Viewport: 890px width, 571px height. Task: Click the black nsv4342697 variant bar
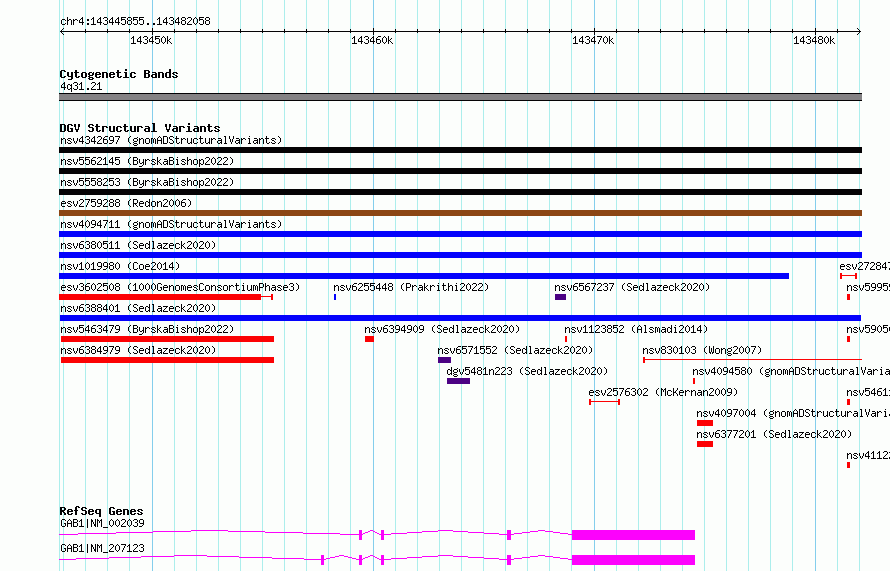(460, 150)
